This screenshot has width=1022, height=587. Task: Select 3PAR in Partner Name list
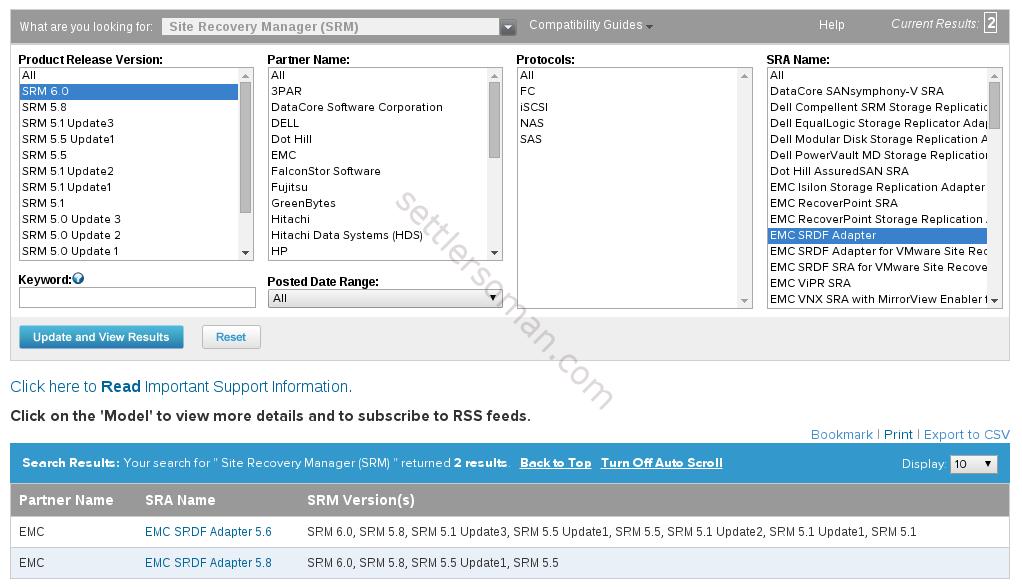(x=378, y=91)
